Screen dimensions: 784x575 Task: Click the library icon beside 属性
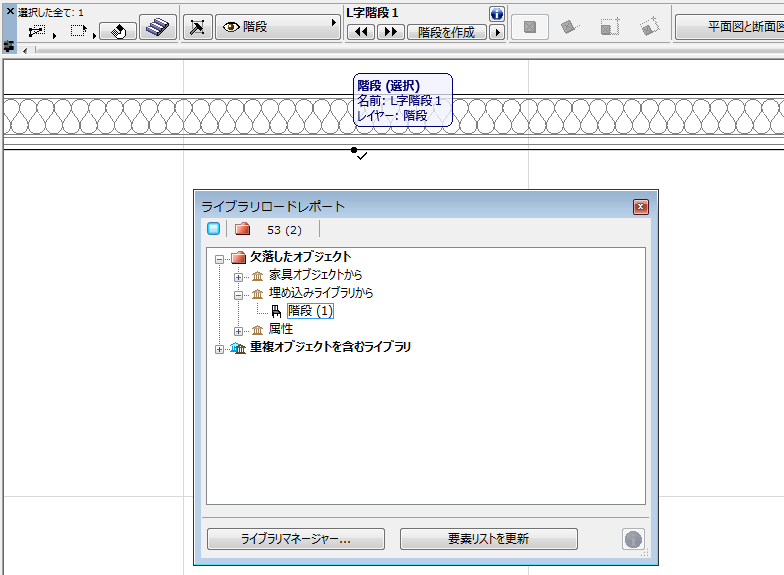tap(258, 330)
